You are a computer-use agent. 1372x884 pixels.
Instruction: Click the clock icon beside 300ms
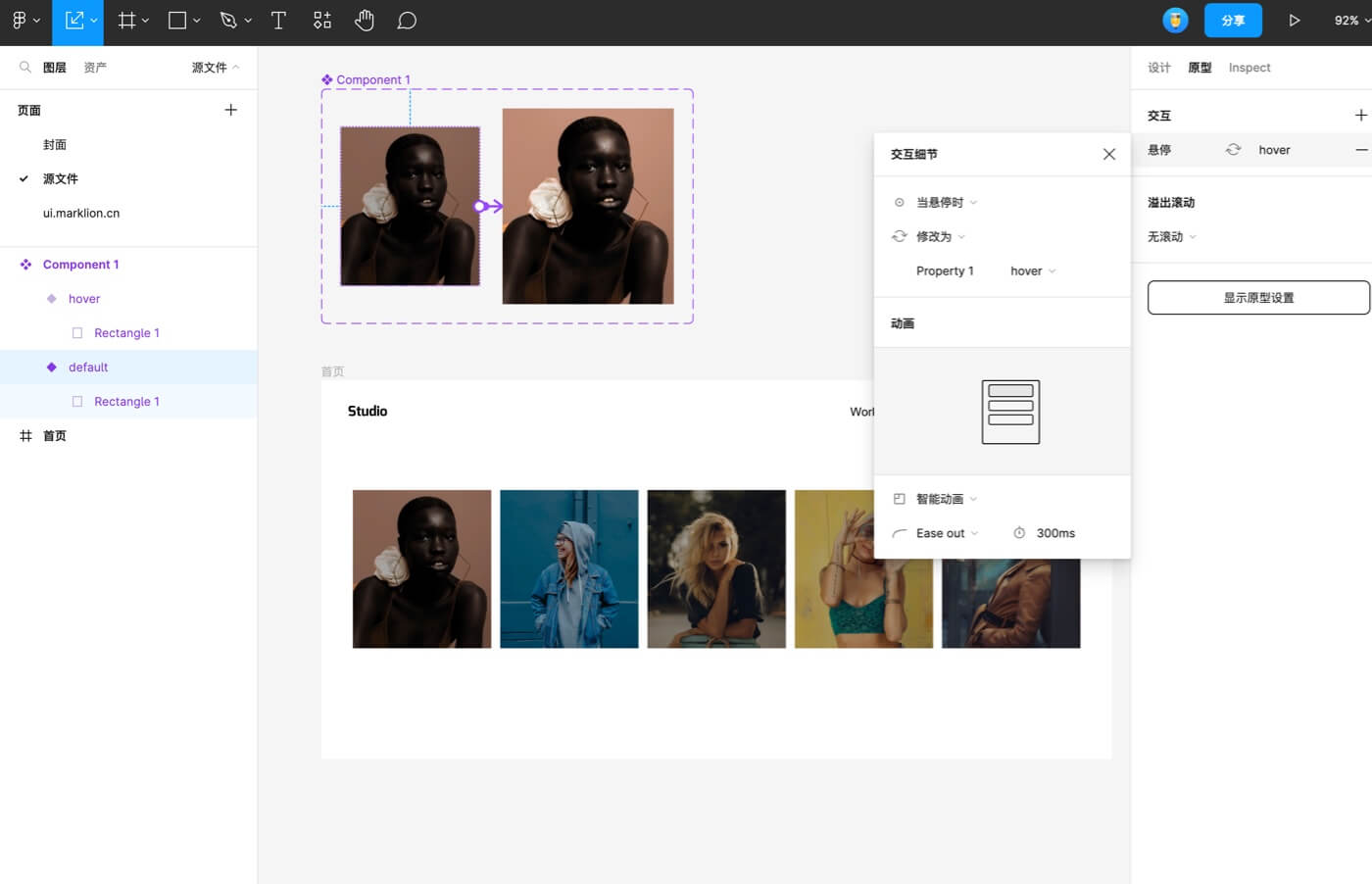coord(1019,533)
